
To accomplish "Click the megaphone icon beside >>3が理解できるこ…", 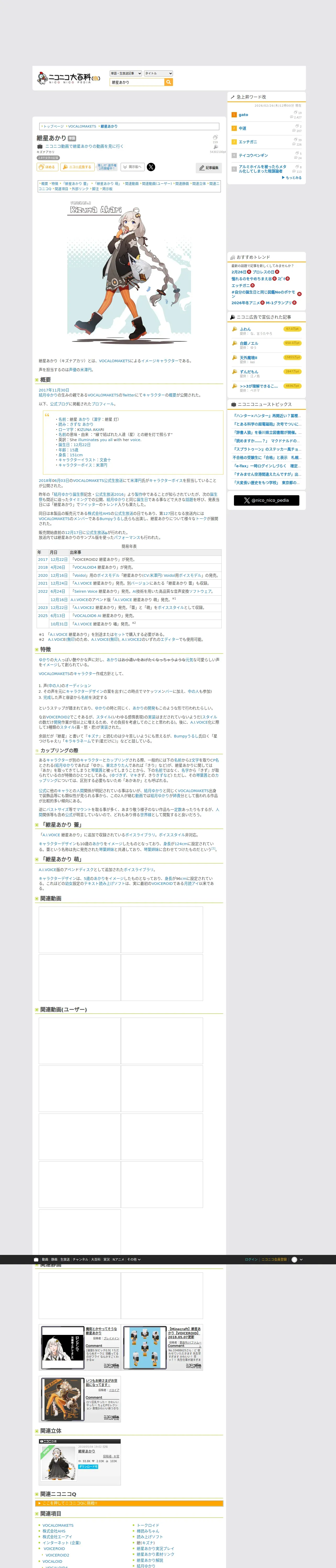I will tap(234, 386).
